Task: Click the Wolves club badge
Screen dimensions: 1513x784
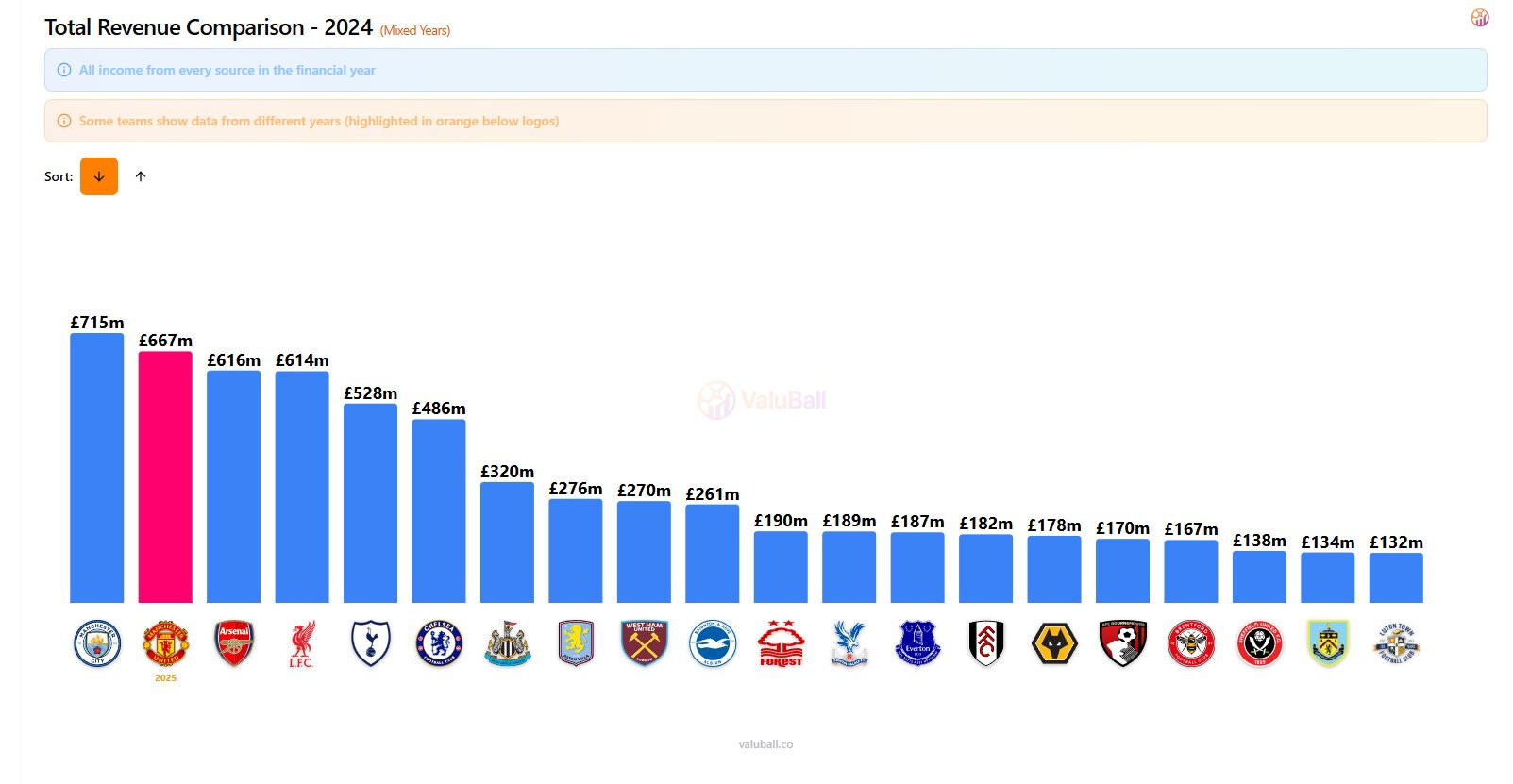Action: click(1054, 643)
